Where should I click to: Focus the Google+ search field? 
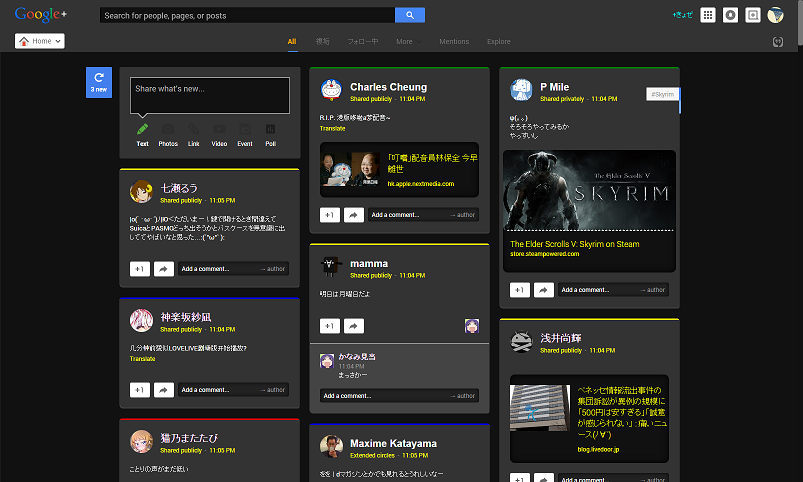point(247,15)
